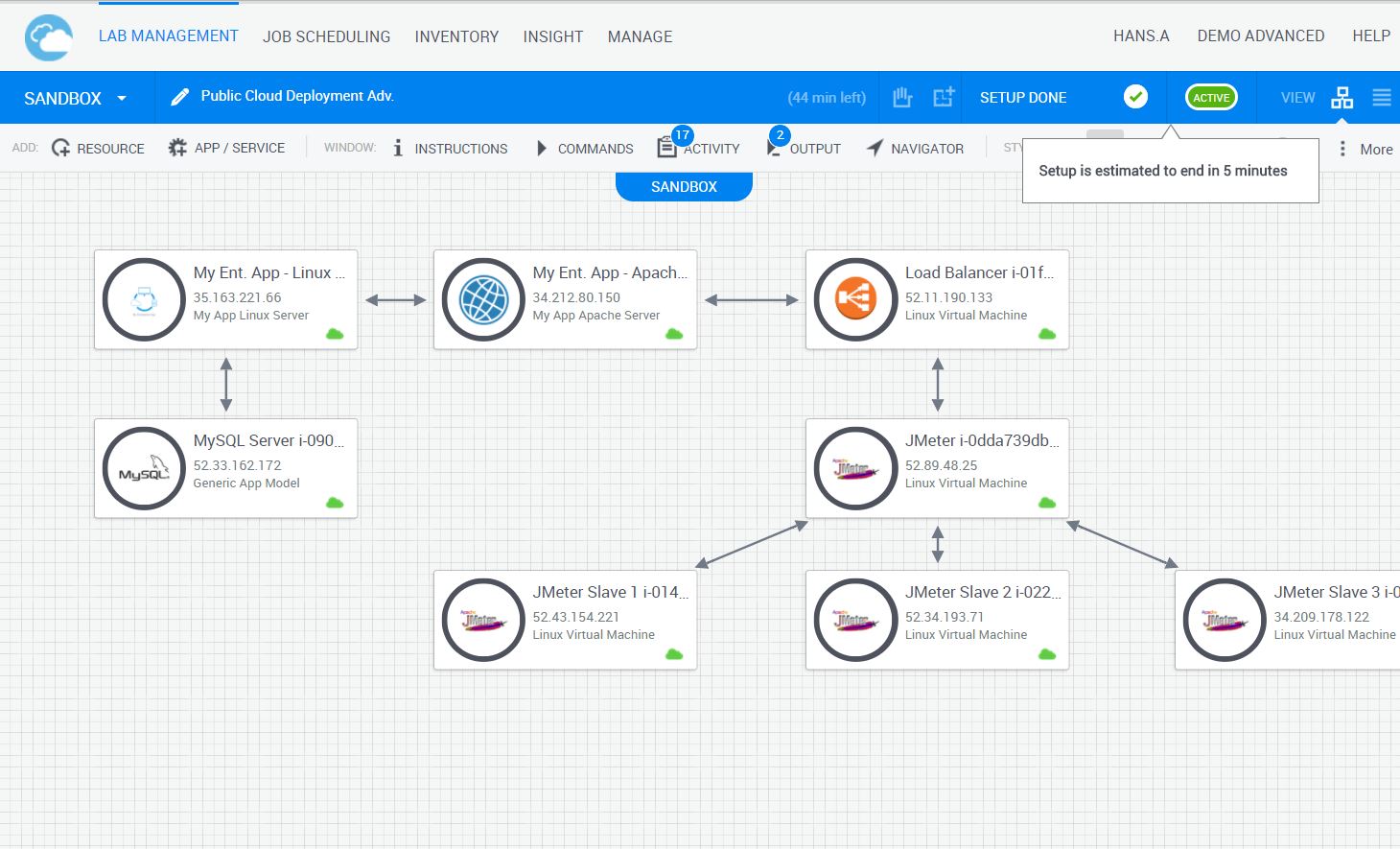1400x849 pixels.
Task: Add a Resource using the toolbar icon
Action: point(60,147)
